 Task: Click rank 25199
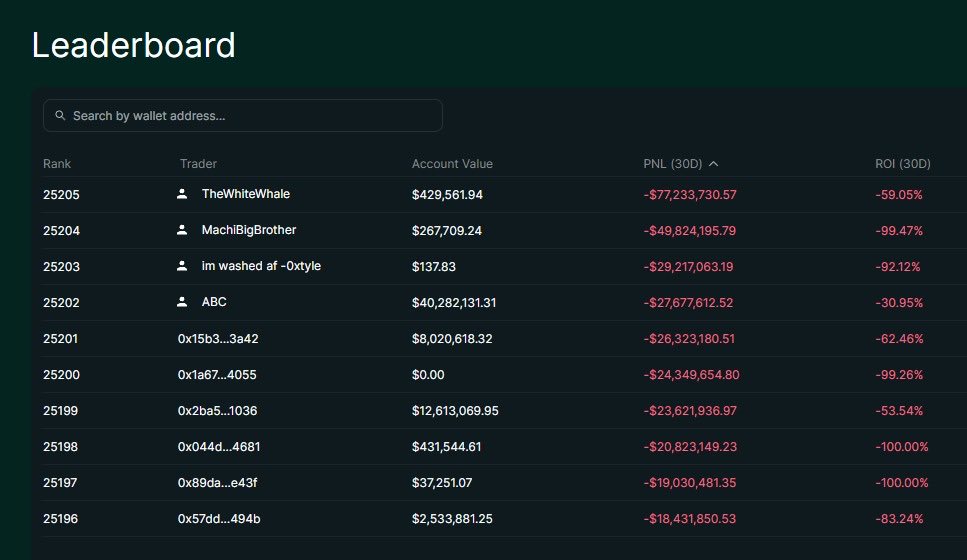point(60,410)
